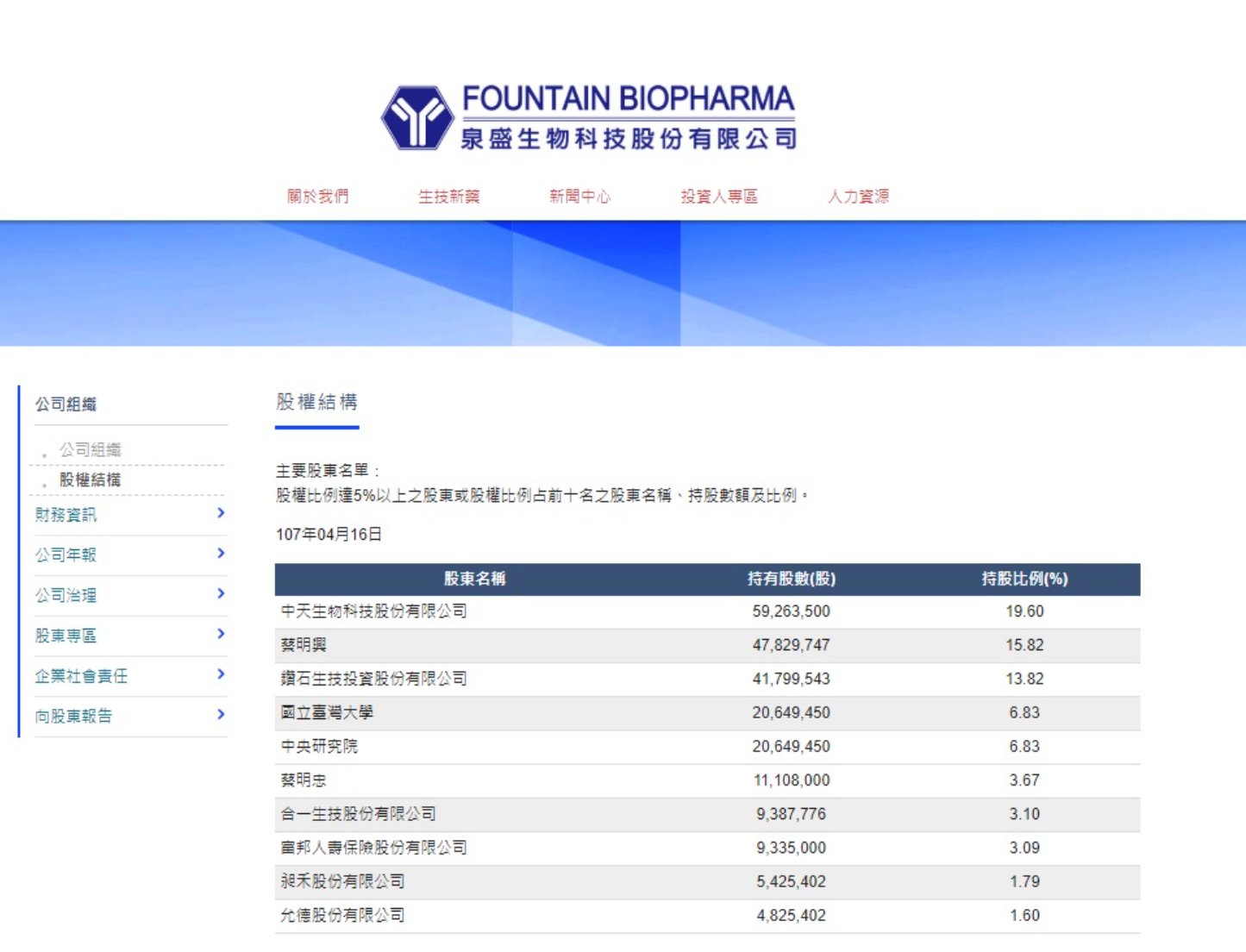Screen dimensions: 1246x952
Task: Open the 投資人專區 menu item
Action: [719, 197]
